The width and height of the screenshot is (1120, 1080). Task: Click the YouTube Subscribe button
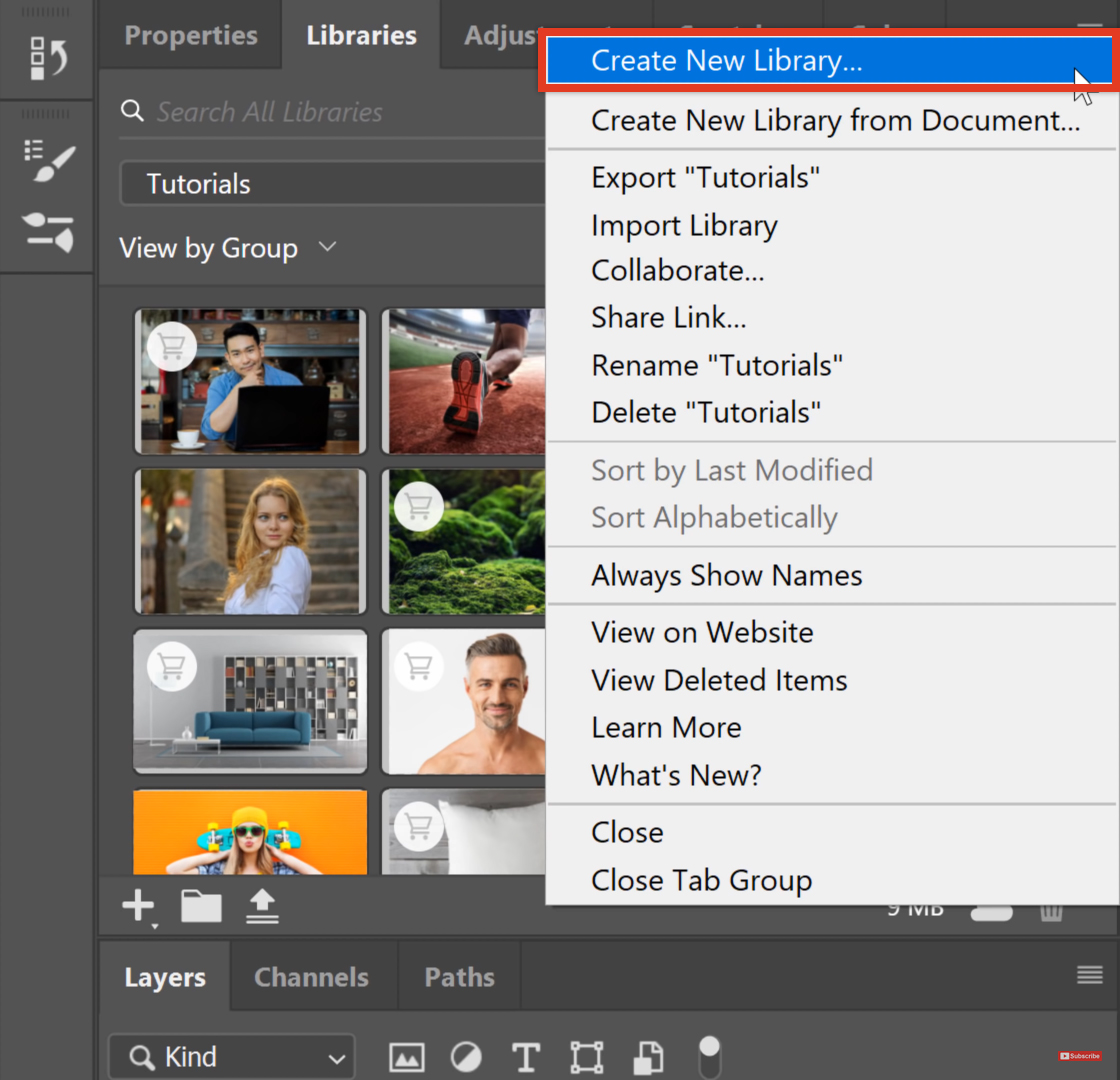pos(1079,1056)
